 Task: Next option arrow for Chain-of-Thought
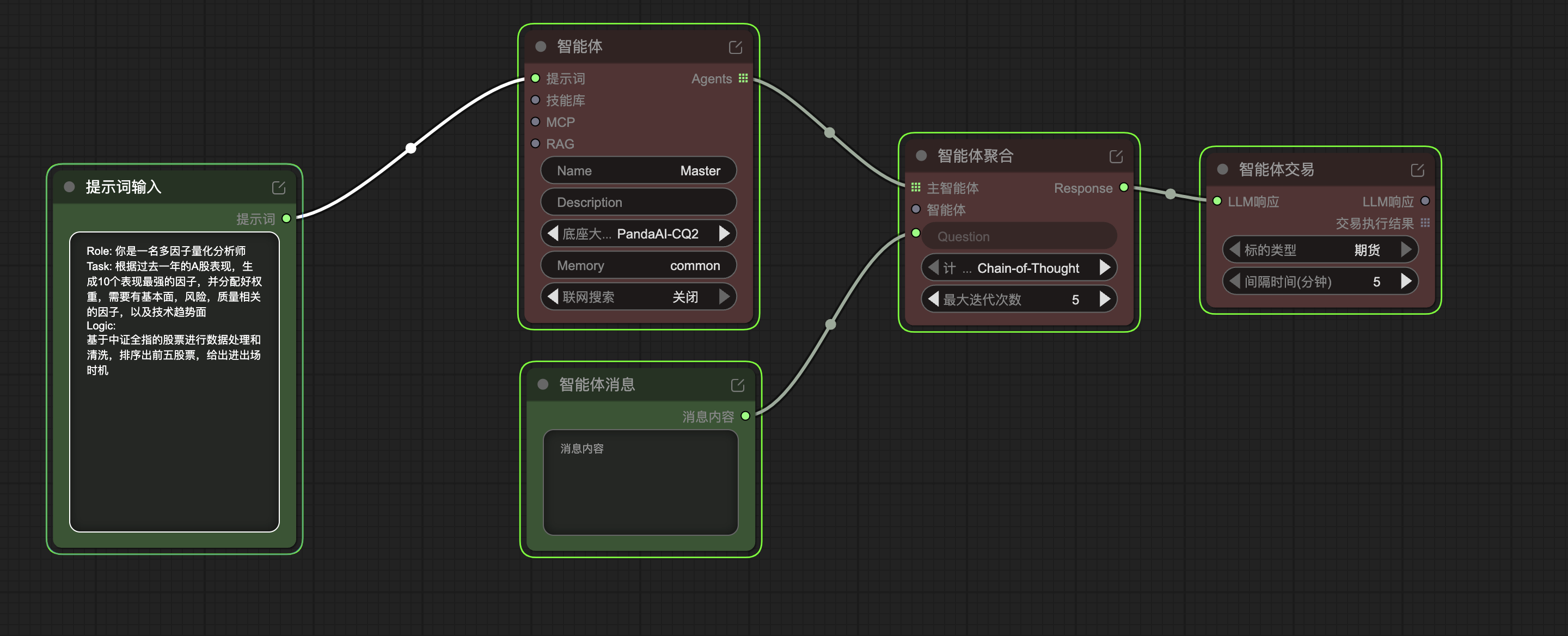(x=1104, y=268)
